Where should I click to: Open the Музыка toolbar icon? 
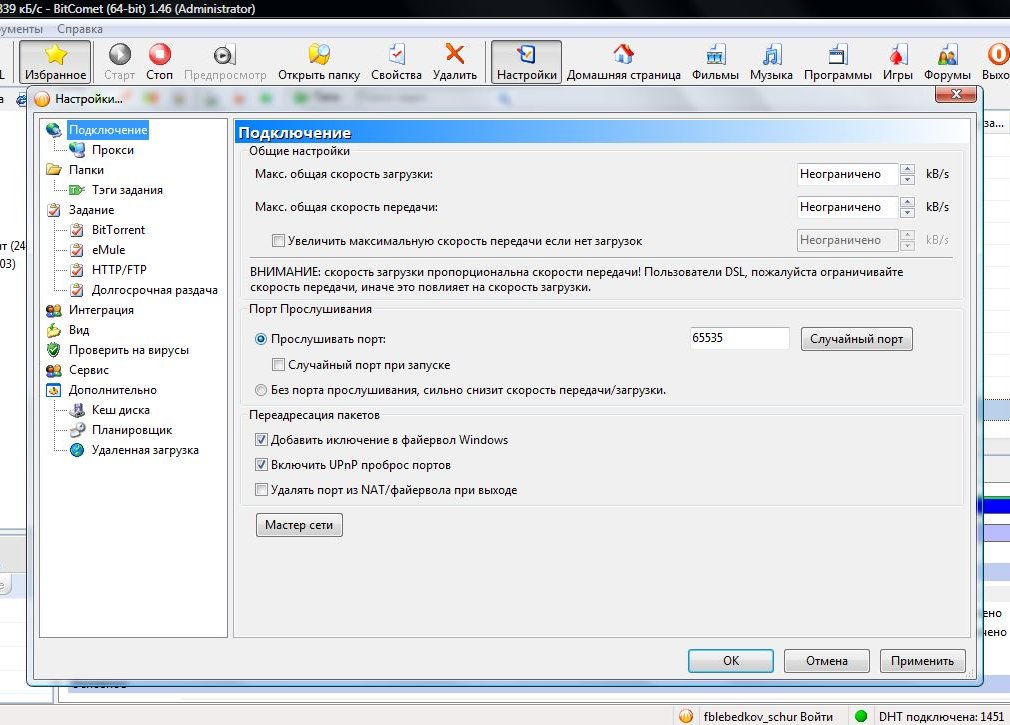[x=771, y=55]
